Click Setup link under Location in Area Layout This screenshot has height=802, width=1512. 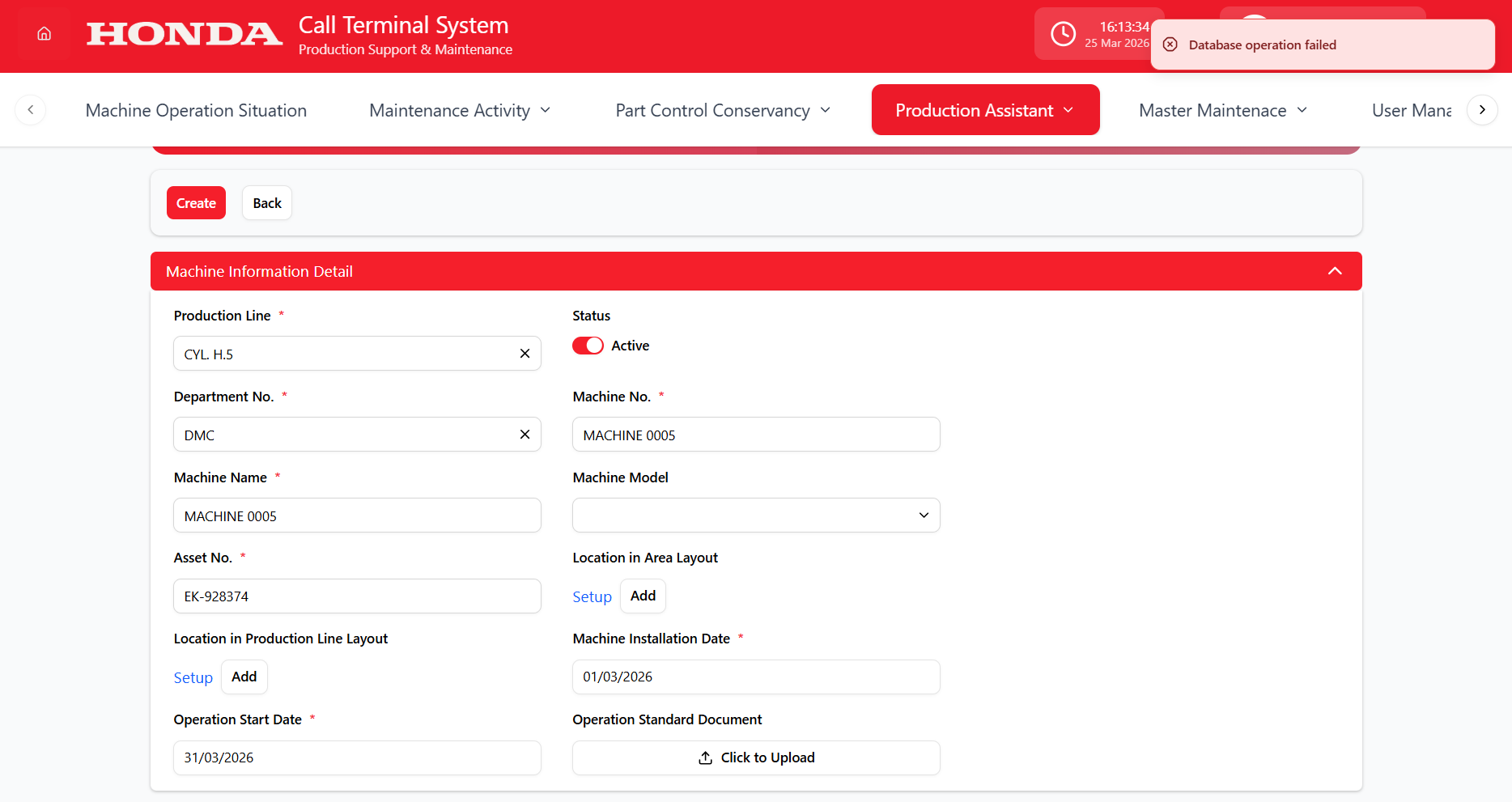(x=592, y=596)
